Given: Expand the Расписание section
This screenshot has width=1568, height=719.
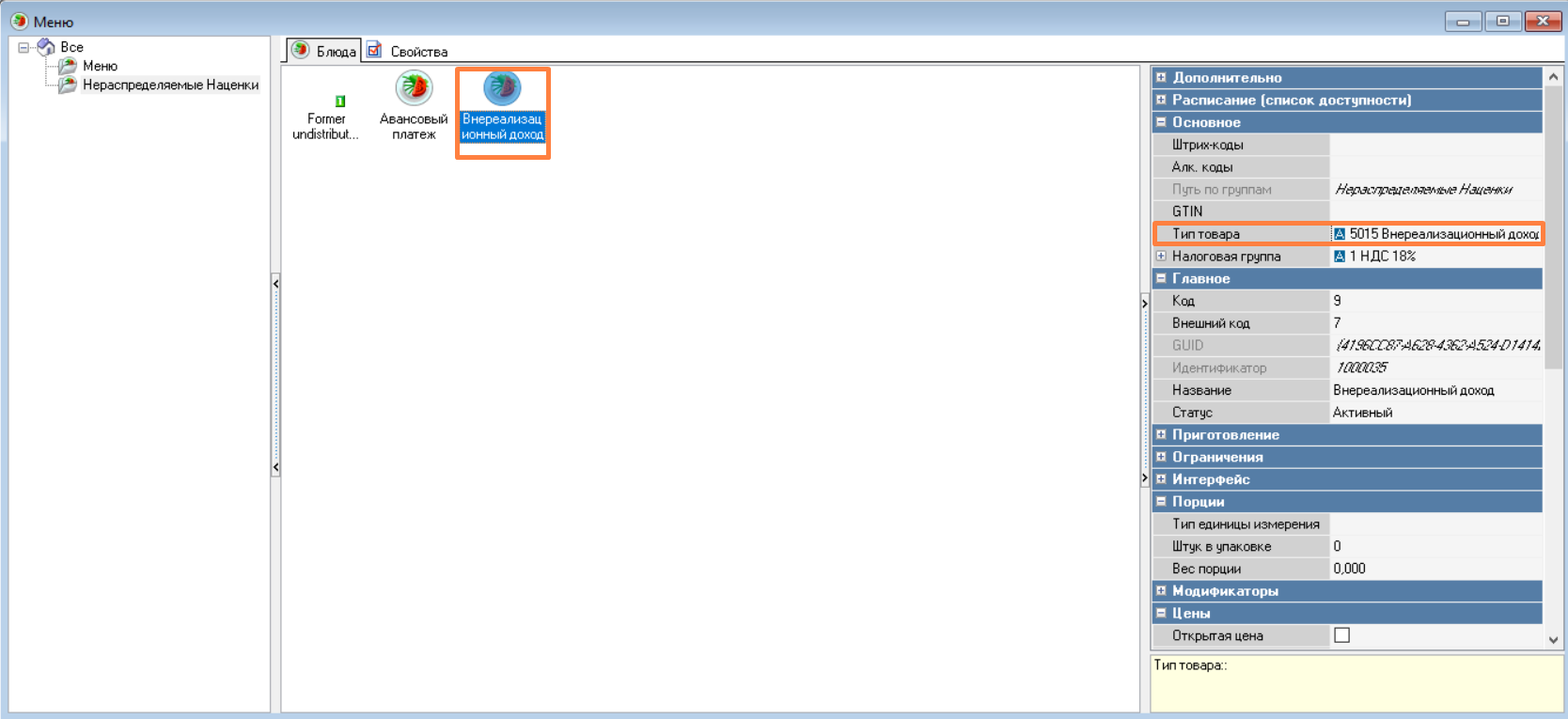Looking at the screenshot, I should pyautogui.click(x=1161, y=100).
